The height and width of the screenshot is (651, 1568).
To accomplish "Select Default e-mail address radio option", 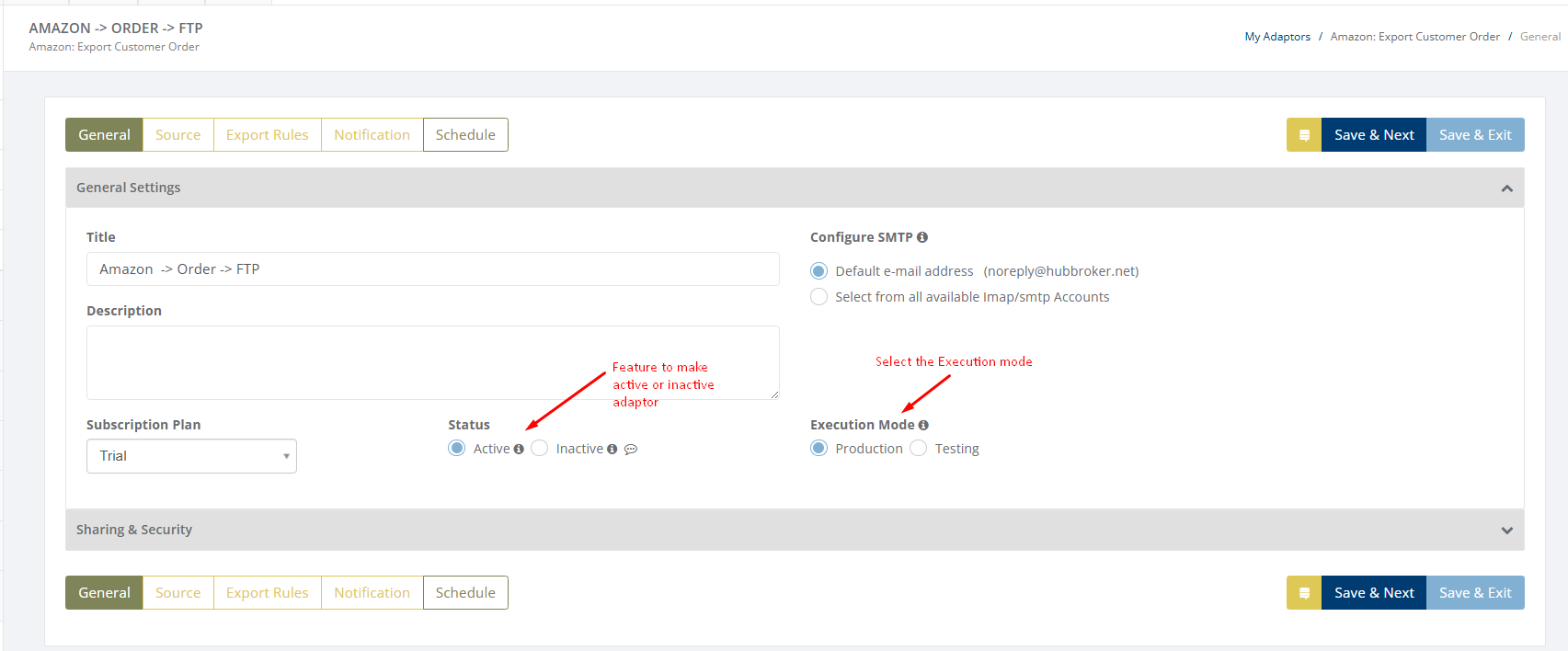I will [x=819, y=271].
